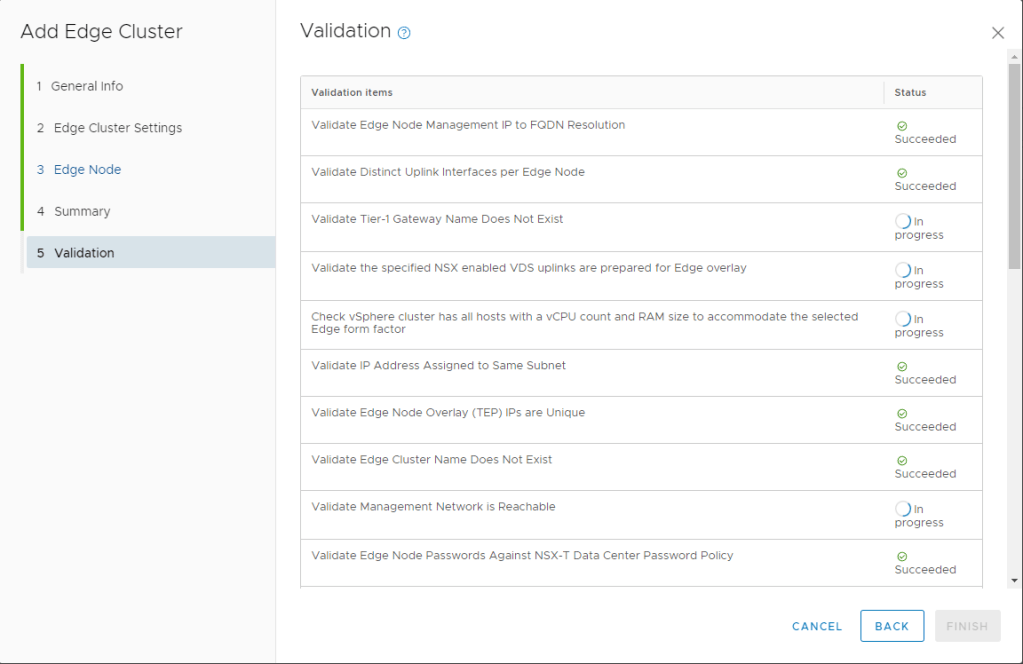The image size is (1023, 664).
Task: Go to step 1 General Info
Action: [87, 86]
